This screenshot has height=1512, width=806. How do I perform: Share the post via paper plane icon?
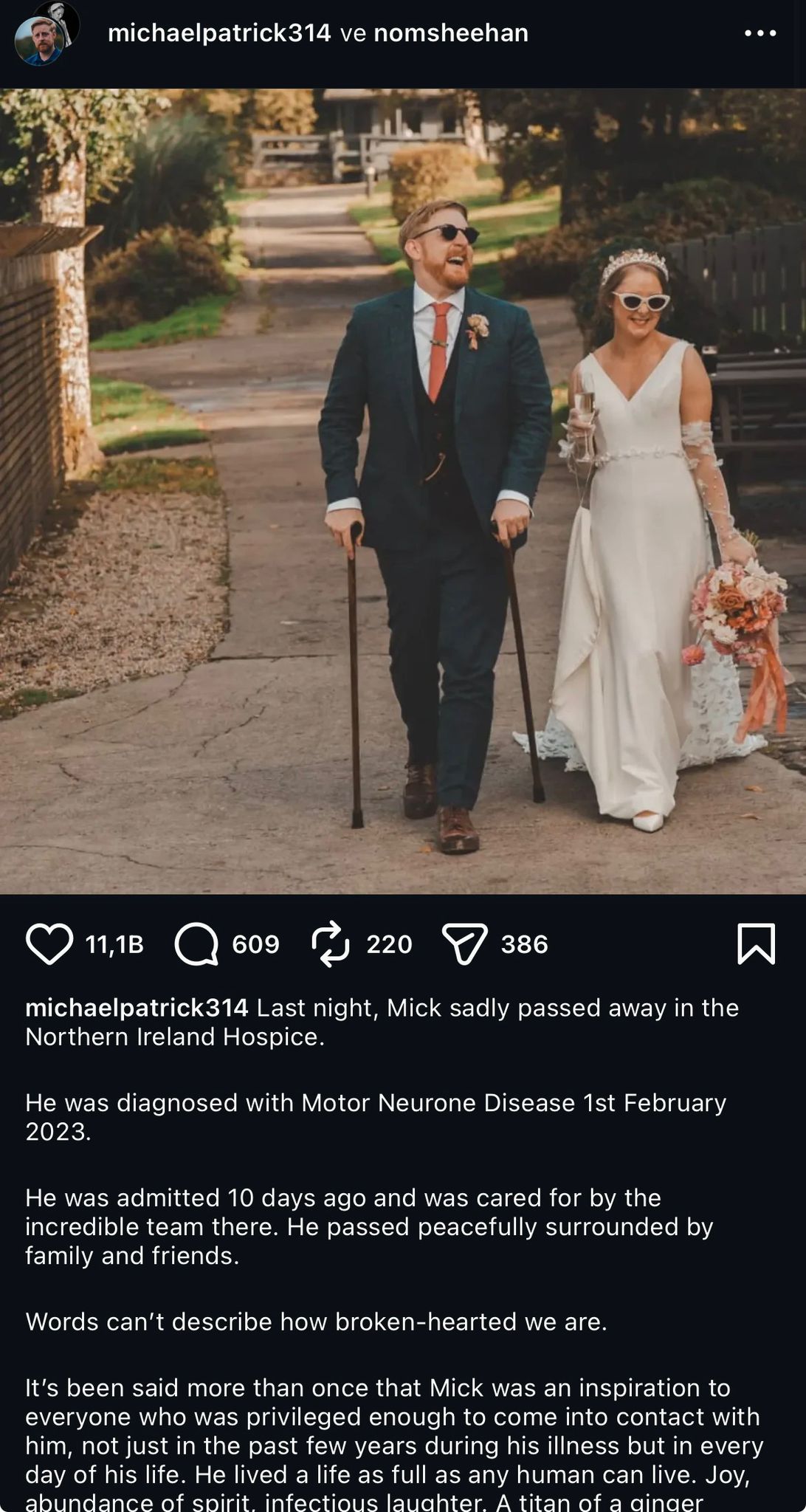[465, 944]
